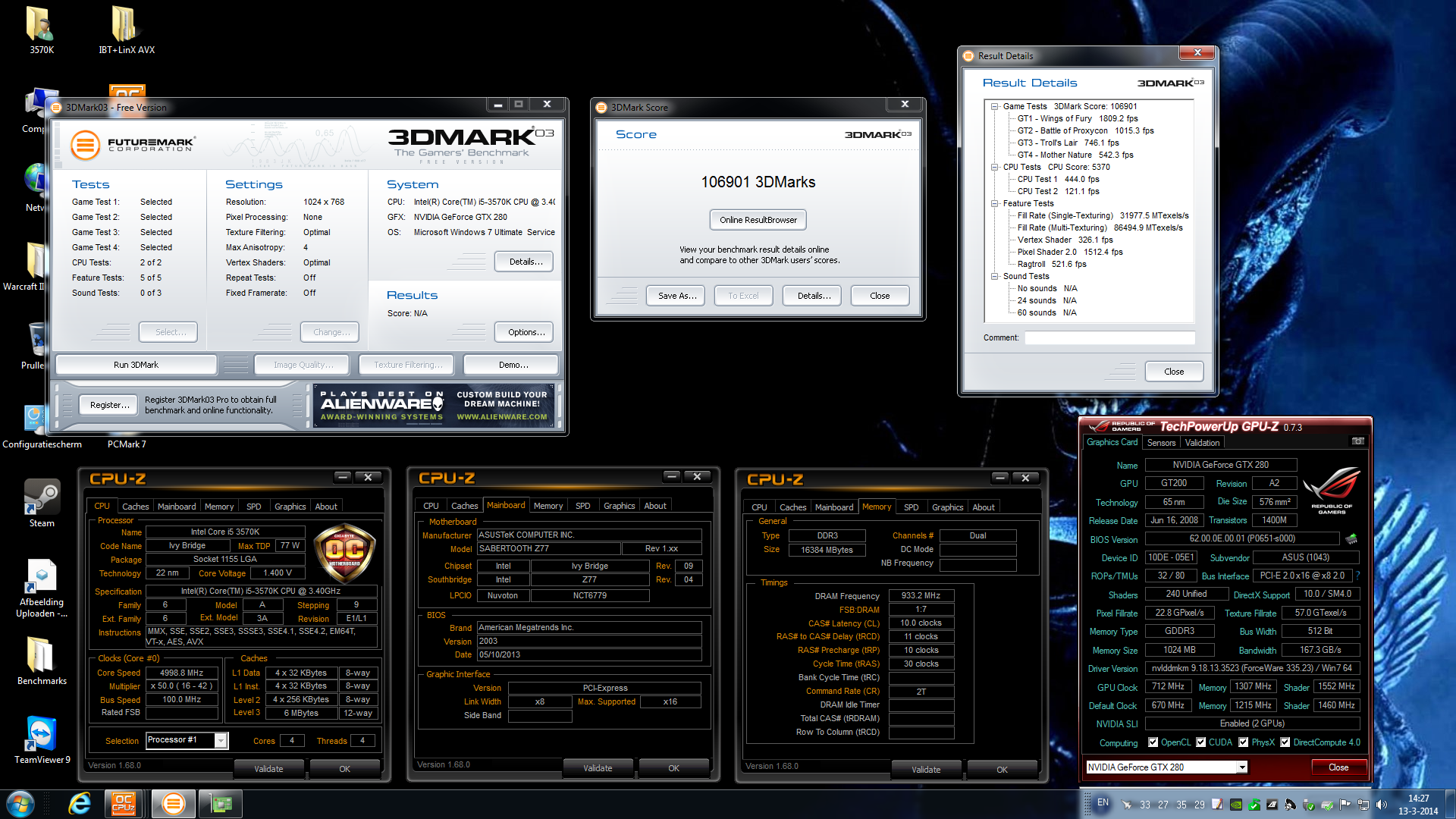Select GT1 - Wings of Fury result
Image resolution: width=1456 pixels, height=819 pixels.
pyautogui.click(x=1078, y=118)
